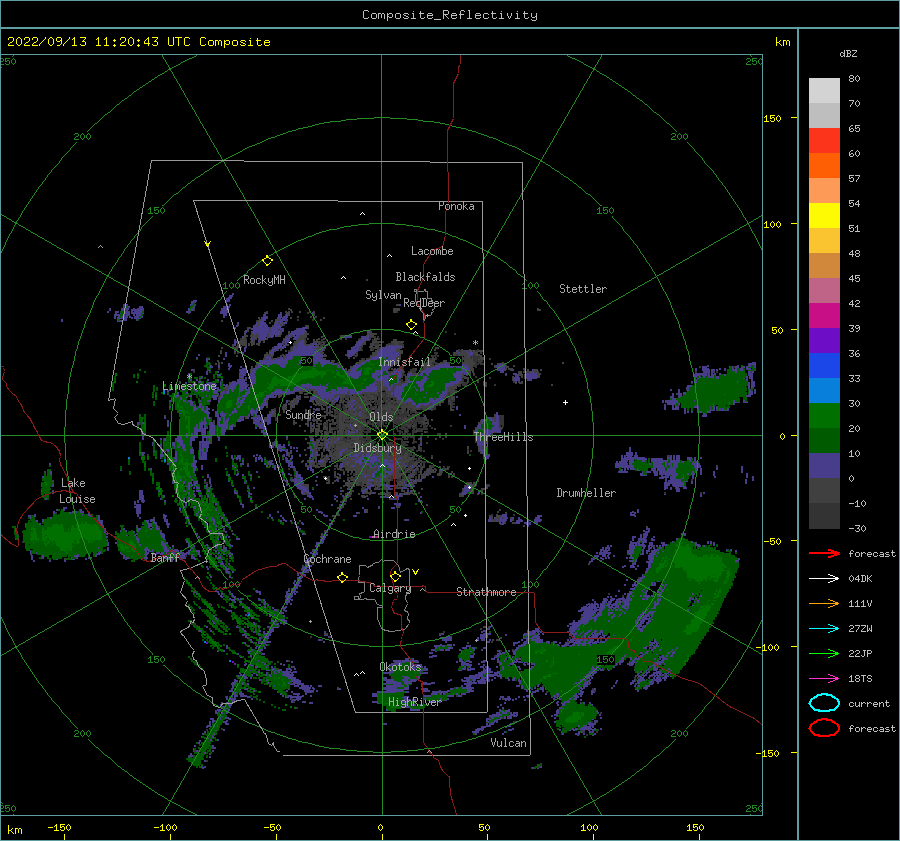Screen dimensions: 900x841
Task: Click the yellow diamond marker near RockyMH
Action: tap(267, 261)
